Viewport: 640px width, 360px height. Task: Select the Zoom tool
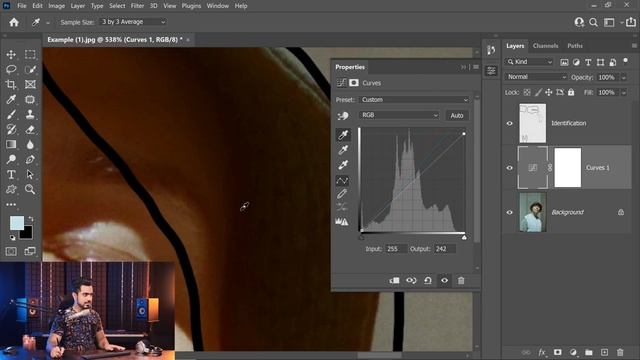pos(30,189)
